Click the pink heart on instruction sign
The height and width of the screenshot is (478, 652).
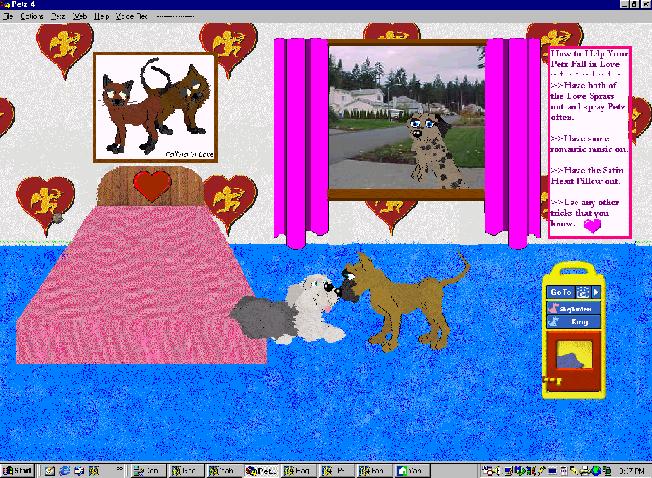point(592,227)
